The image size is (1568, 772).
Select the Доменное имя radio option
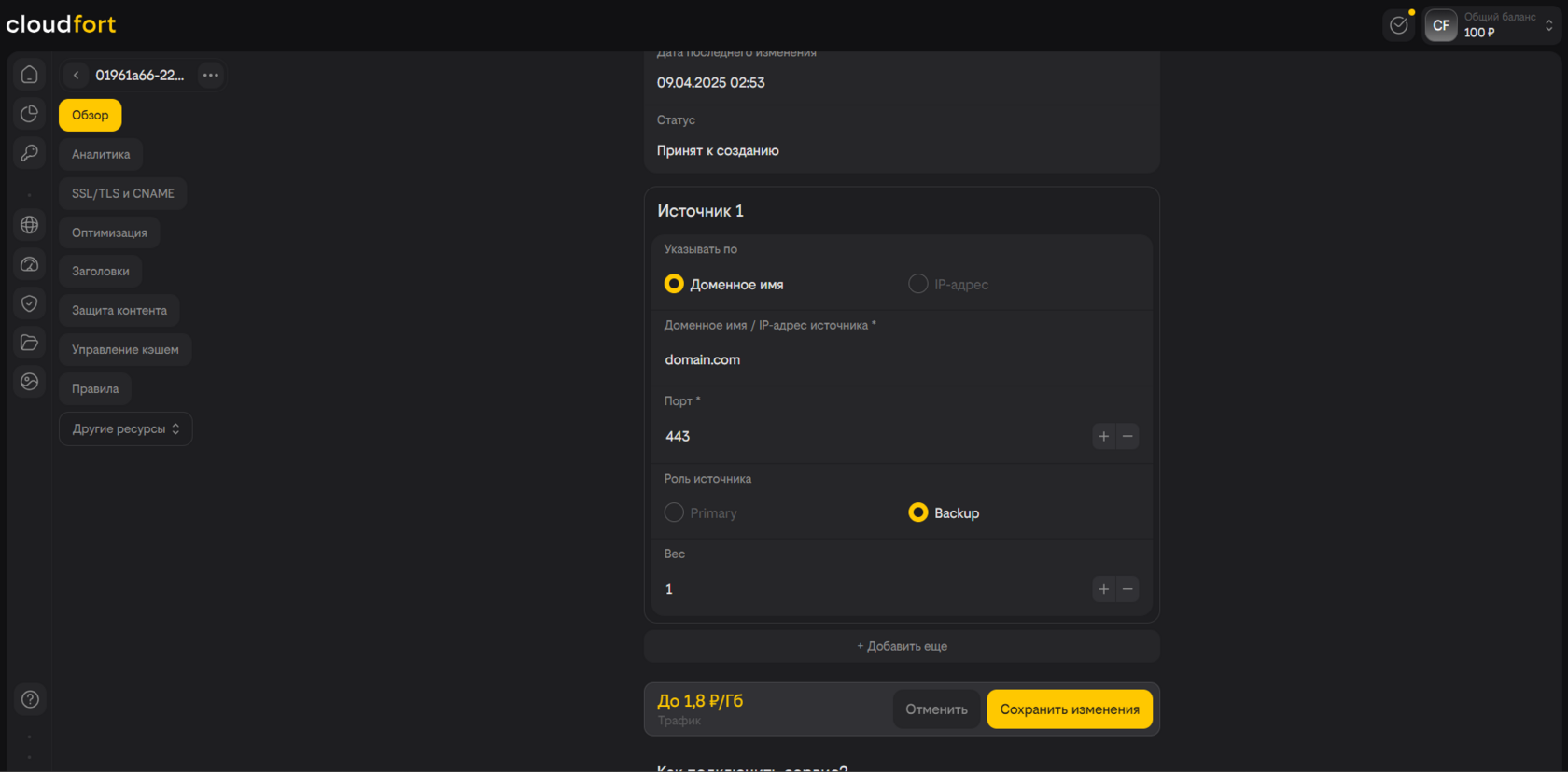point(674,284)
